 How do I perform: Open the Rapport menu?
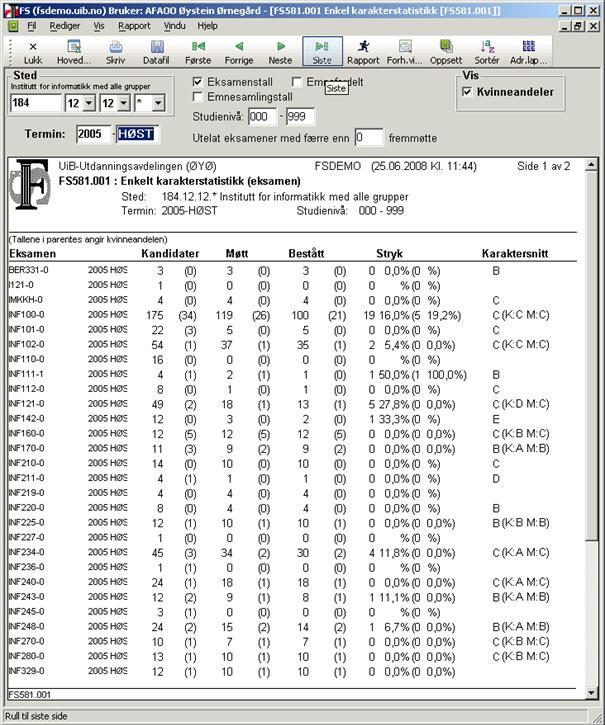coord(134,26)
